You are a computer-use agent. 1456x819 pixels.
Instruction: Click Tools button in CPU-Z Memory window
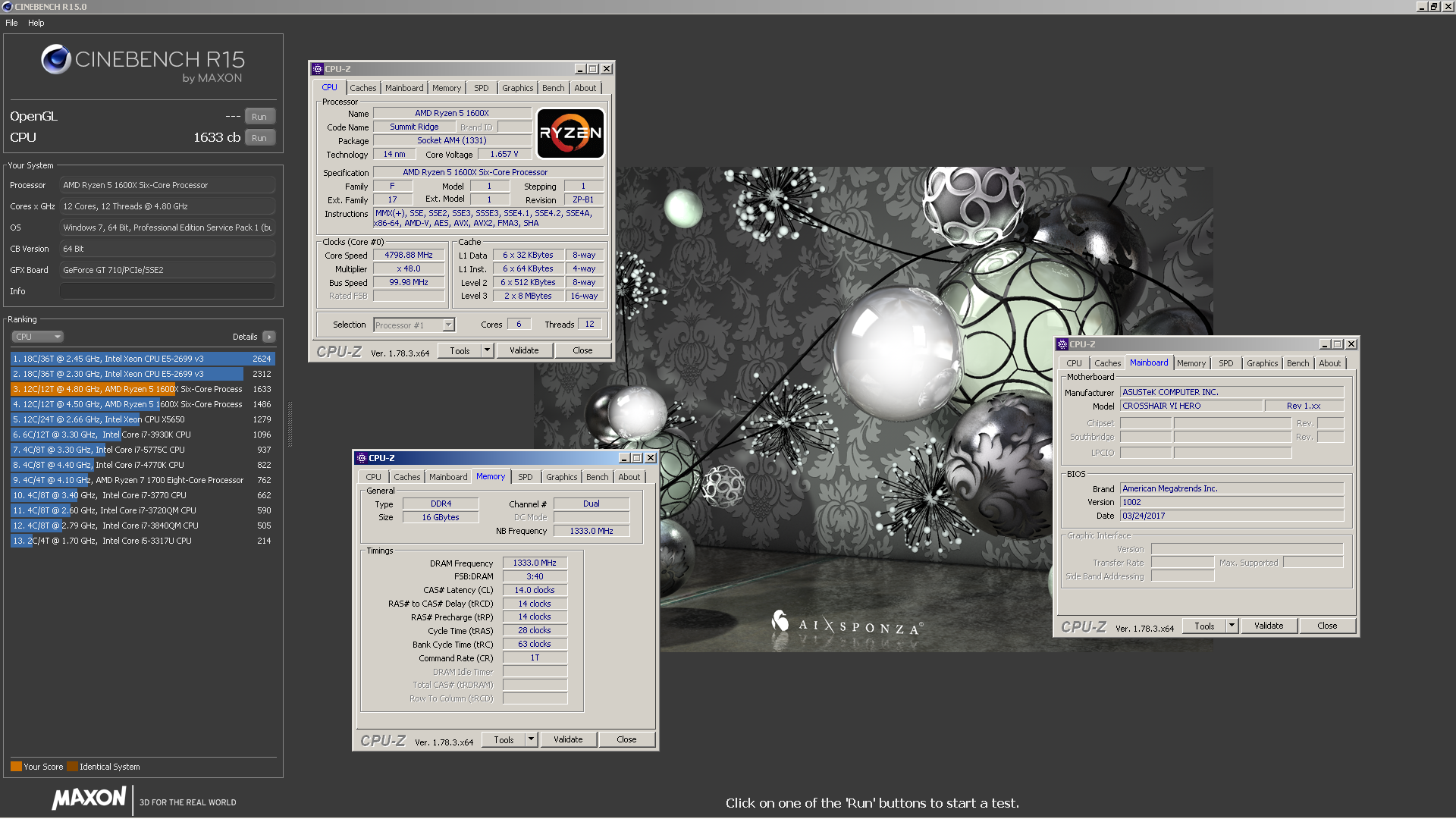pos(504,739)
